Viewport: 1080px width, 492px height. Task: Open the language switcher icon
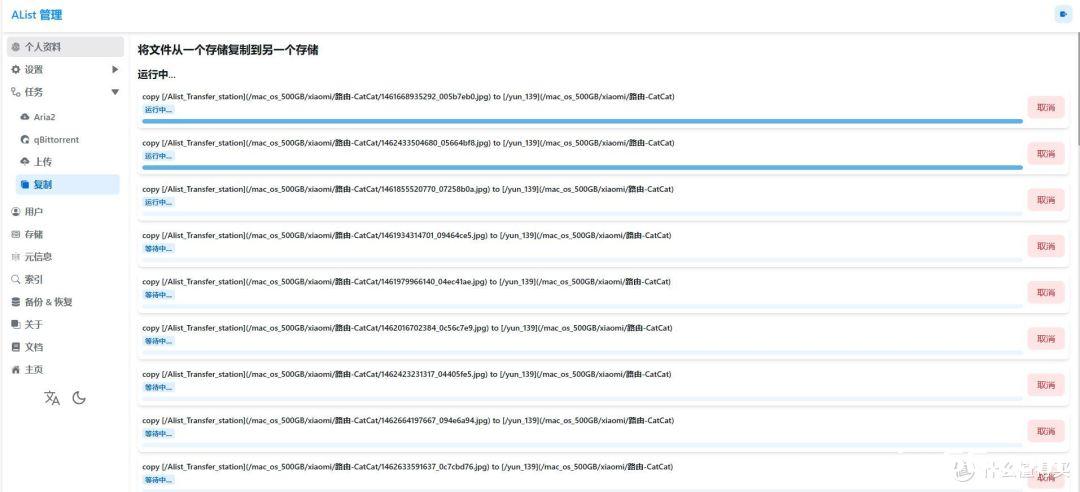pyautogui.click(x=52, y=398)
